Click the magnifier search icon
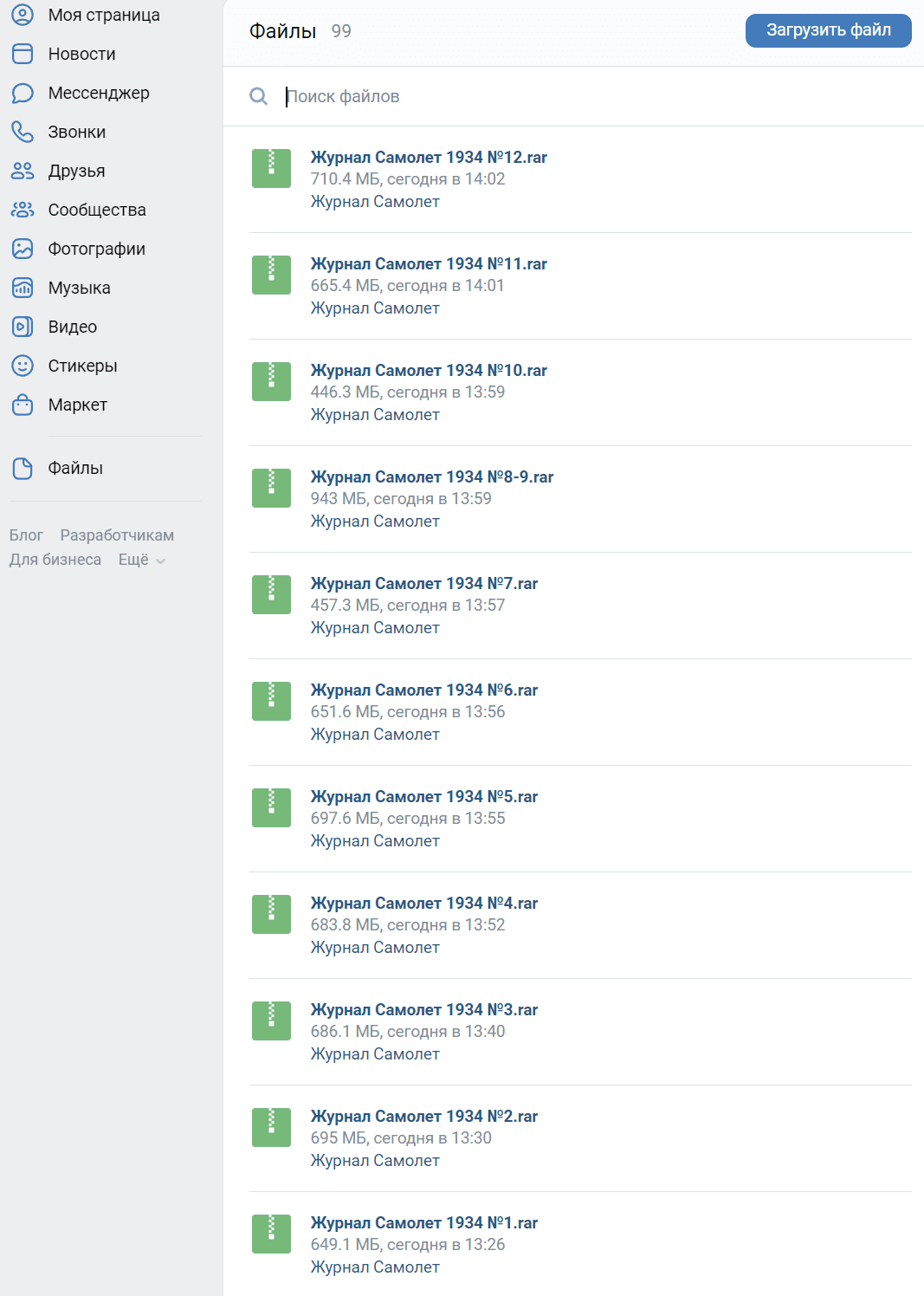 click(x=258, y=96)
